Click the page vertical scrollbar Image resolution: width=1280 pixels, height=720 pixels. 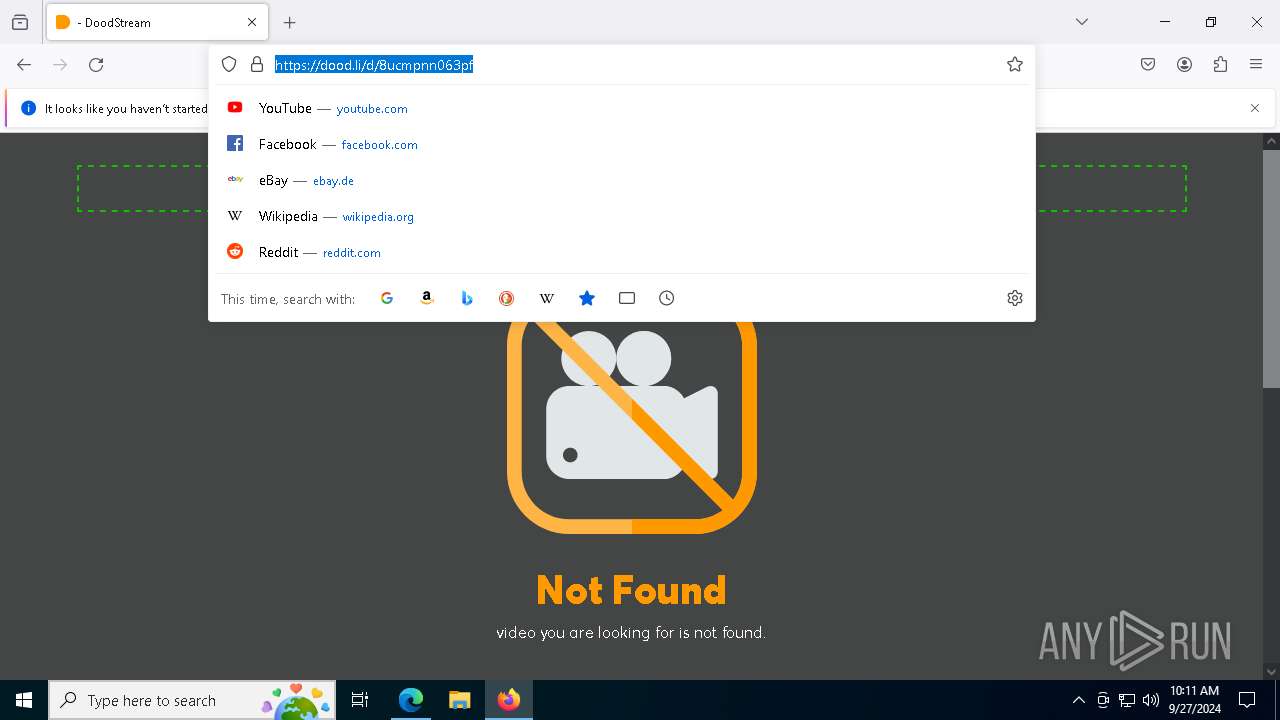(1271, 268)
